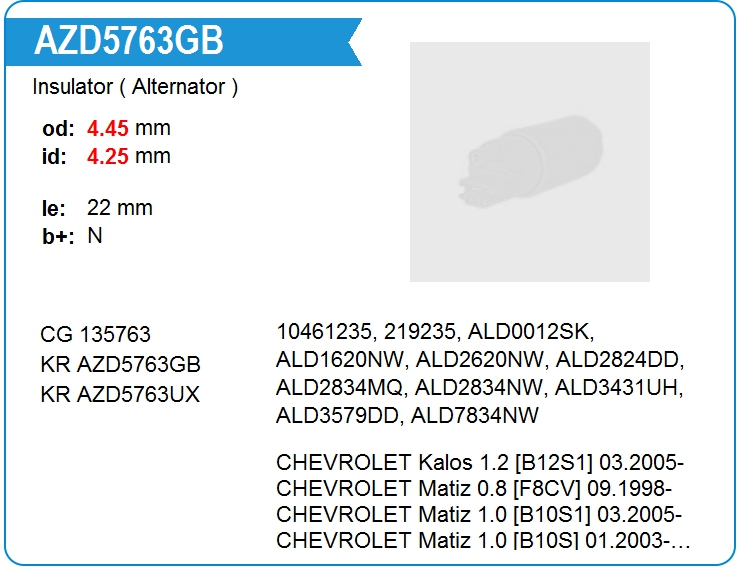Click the od value 4.45 mm
The width and height of the screenshot is (740, 576).
point(128,128)
